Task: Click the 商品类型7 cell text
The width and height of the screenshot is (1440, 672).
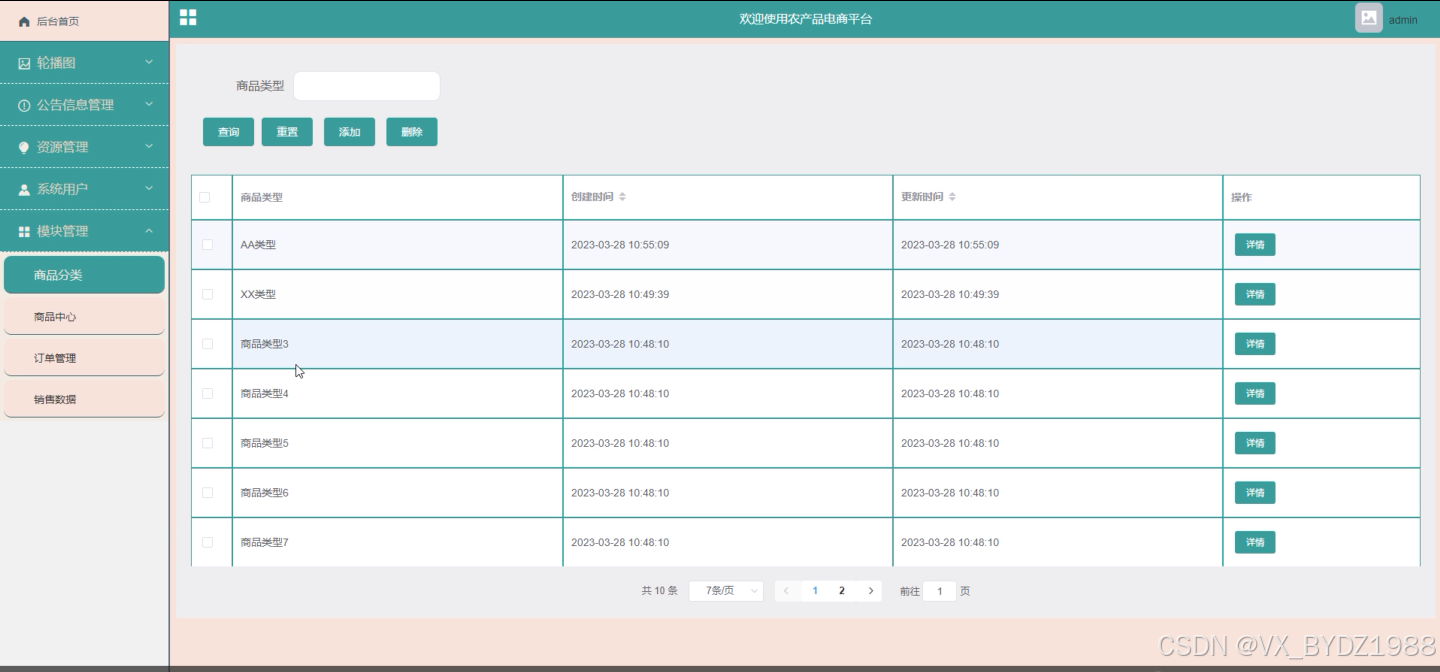Action: (x=264, y=542)
